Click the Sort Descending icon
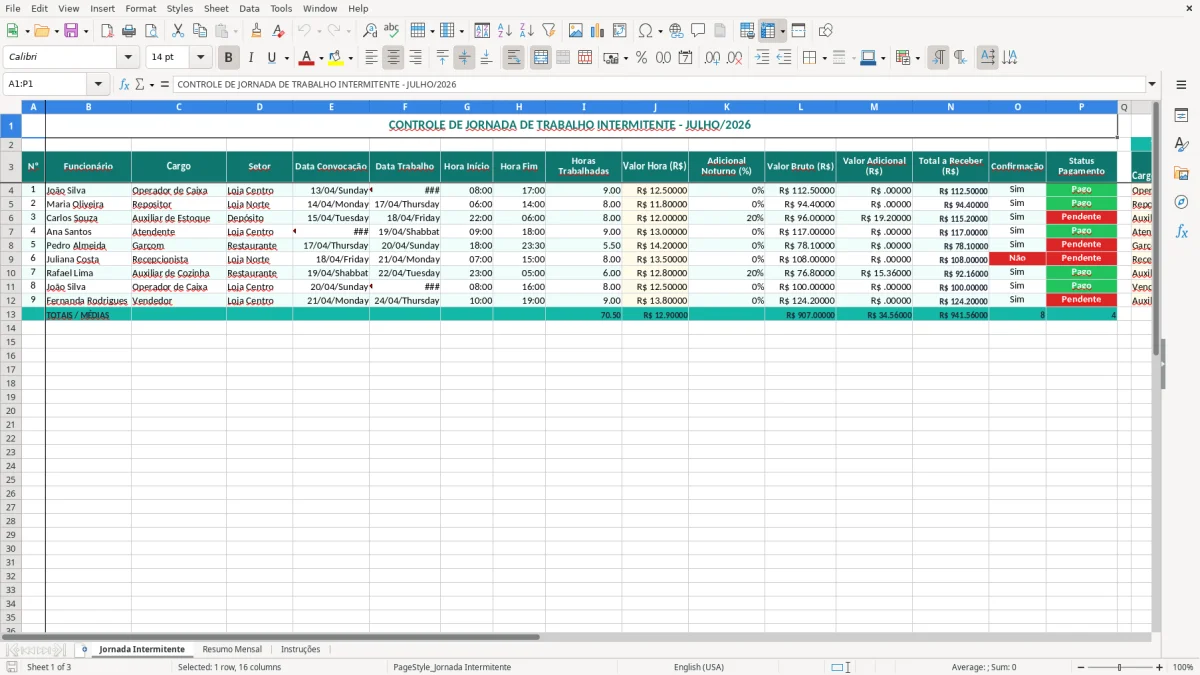Image resolution: width=1200 pixels, height=675 pixels. tap(527, 31)
